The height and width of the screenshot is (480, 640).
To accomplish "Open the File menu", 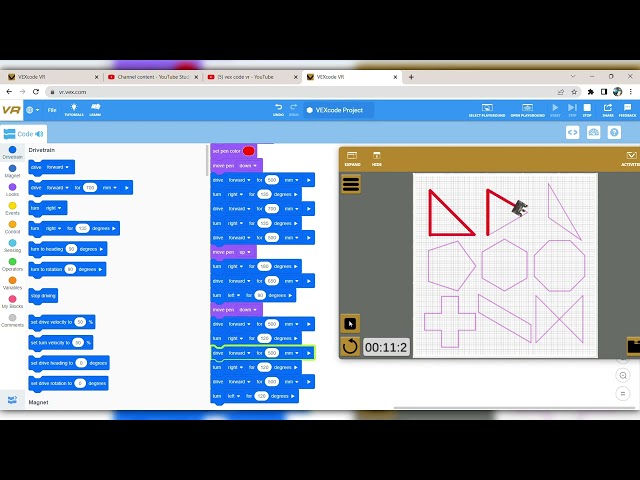I will point(52,110).
